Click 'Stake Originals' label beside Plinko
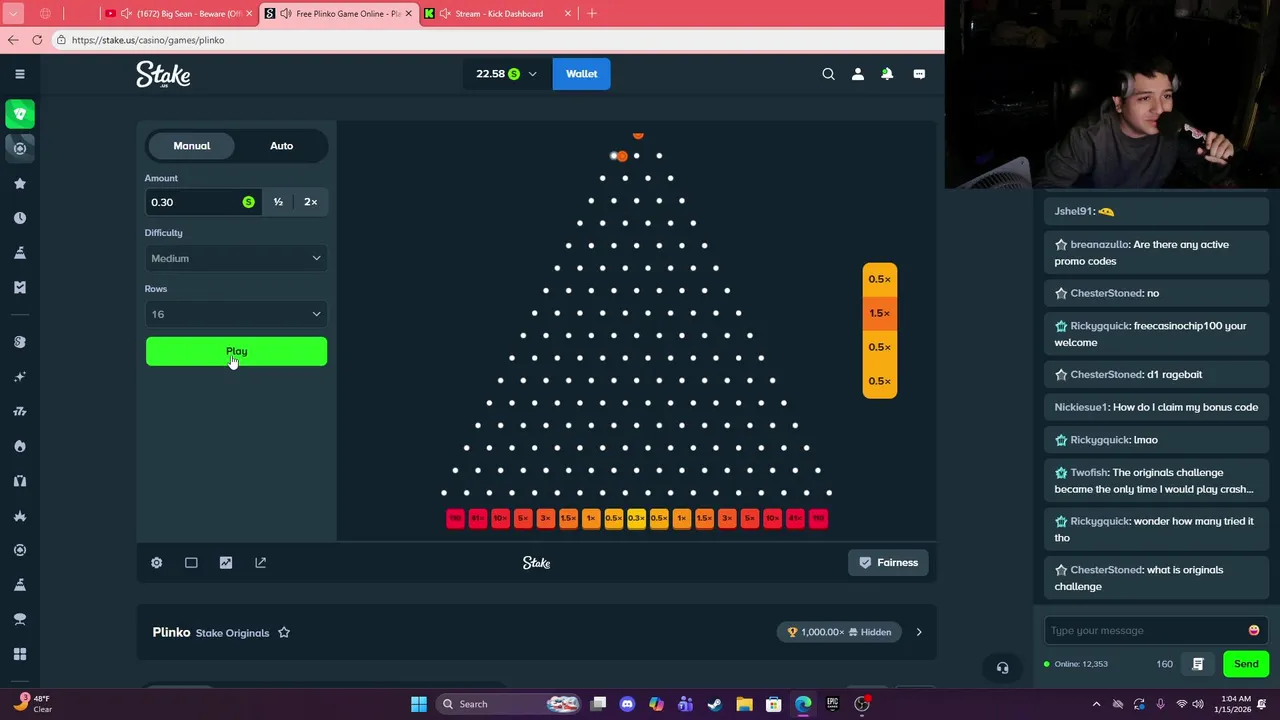This screenshot has width=1280, height=720. 232,633
